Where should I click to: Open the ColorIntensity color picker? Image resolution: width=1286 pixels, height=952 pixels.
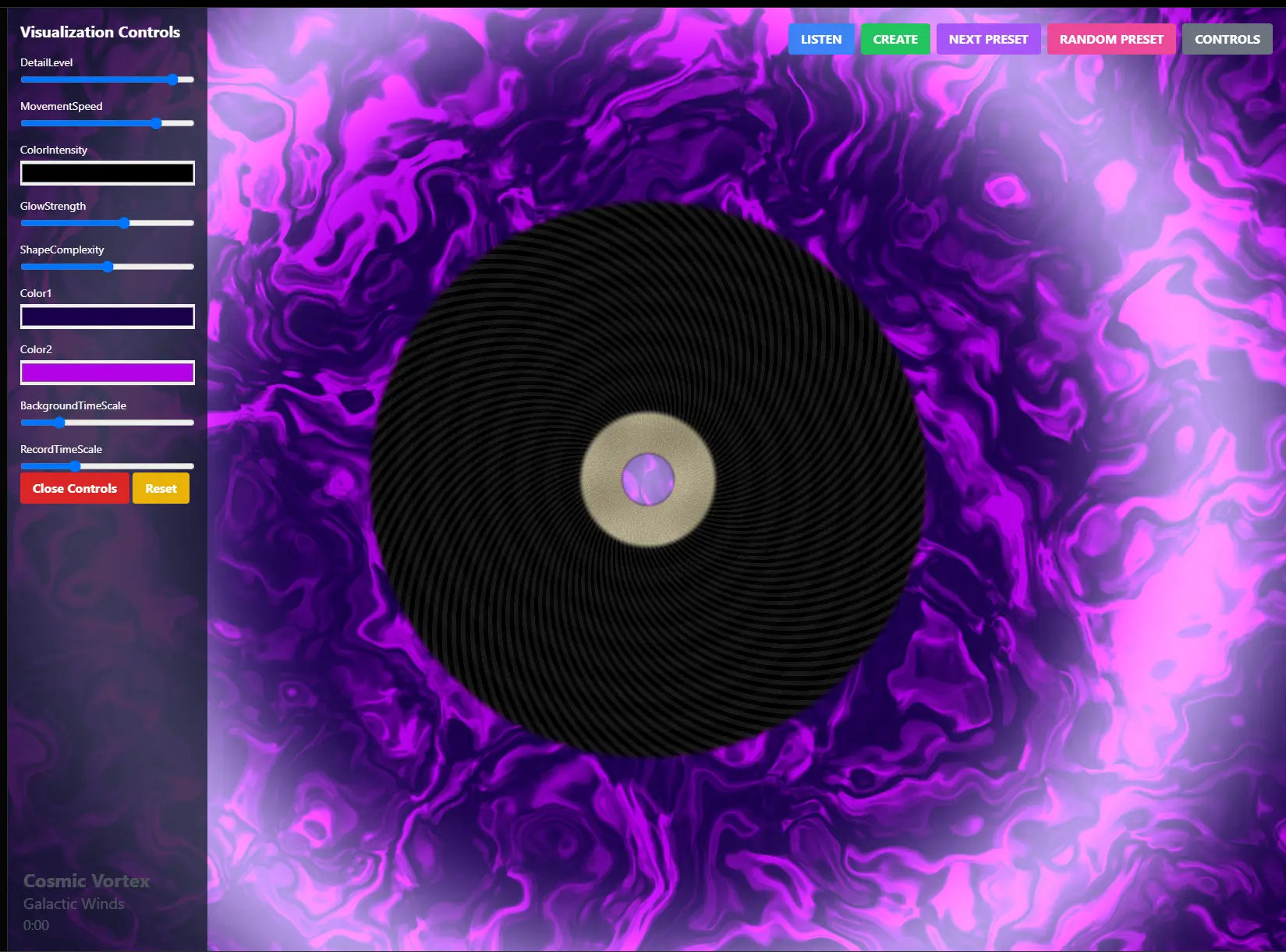pyautogui.click(x=107, y=172)
